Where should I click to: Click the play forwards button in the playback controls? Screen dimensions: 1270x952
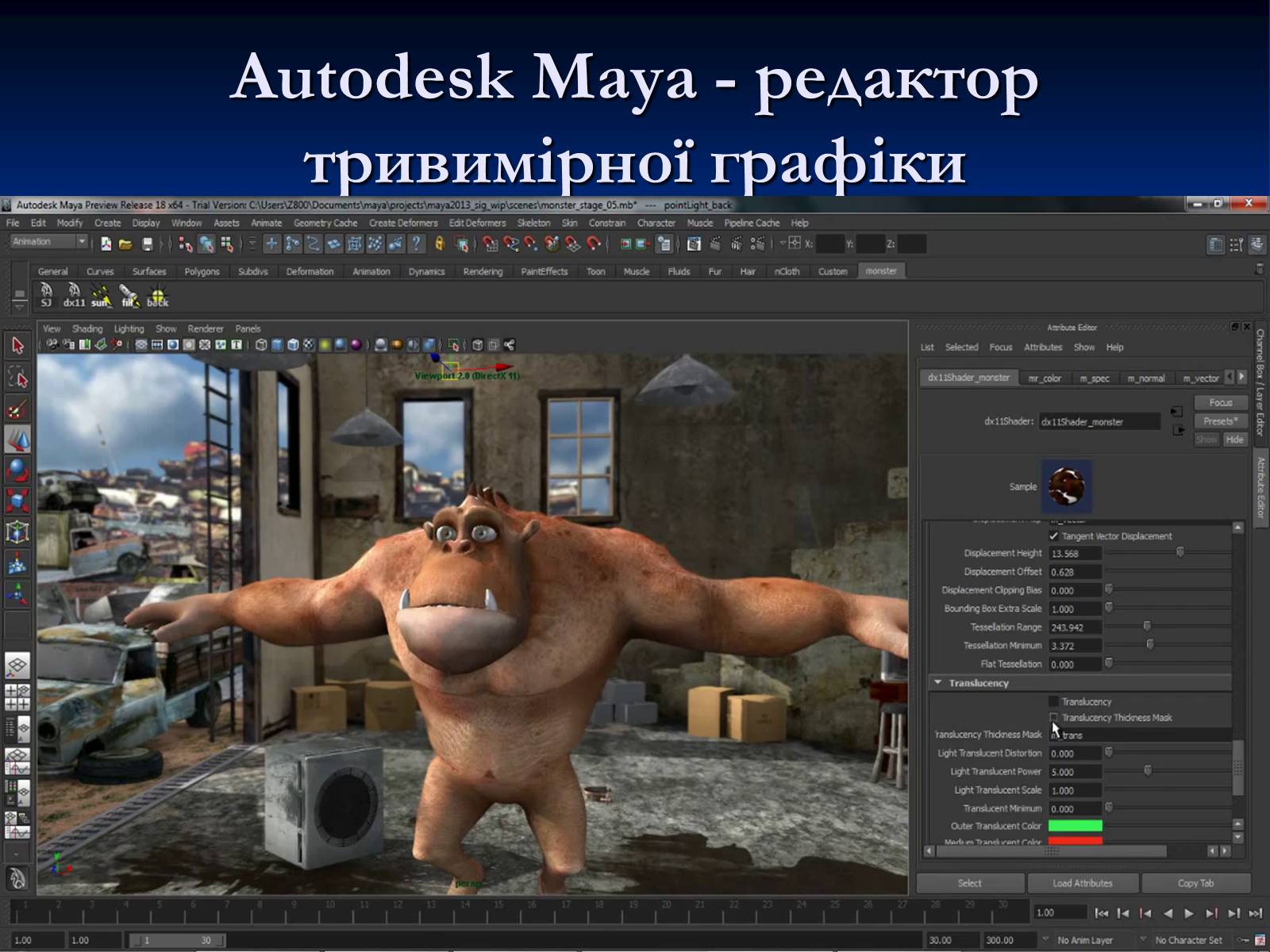(x=1189, y=913)
